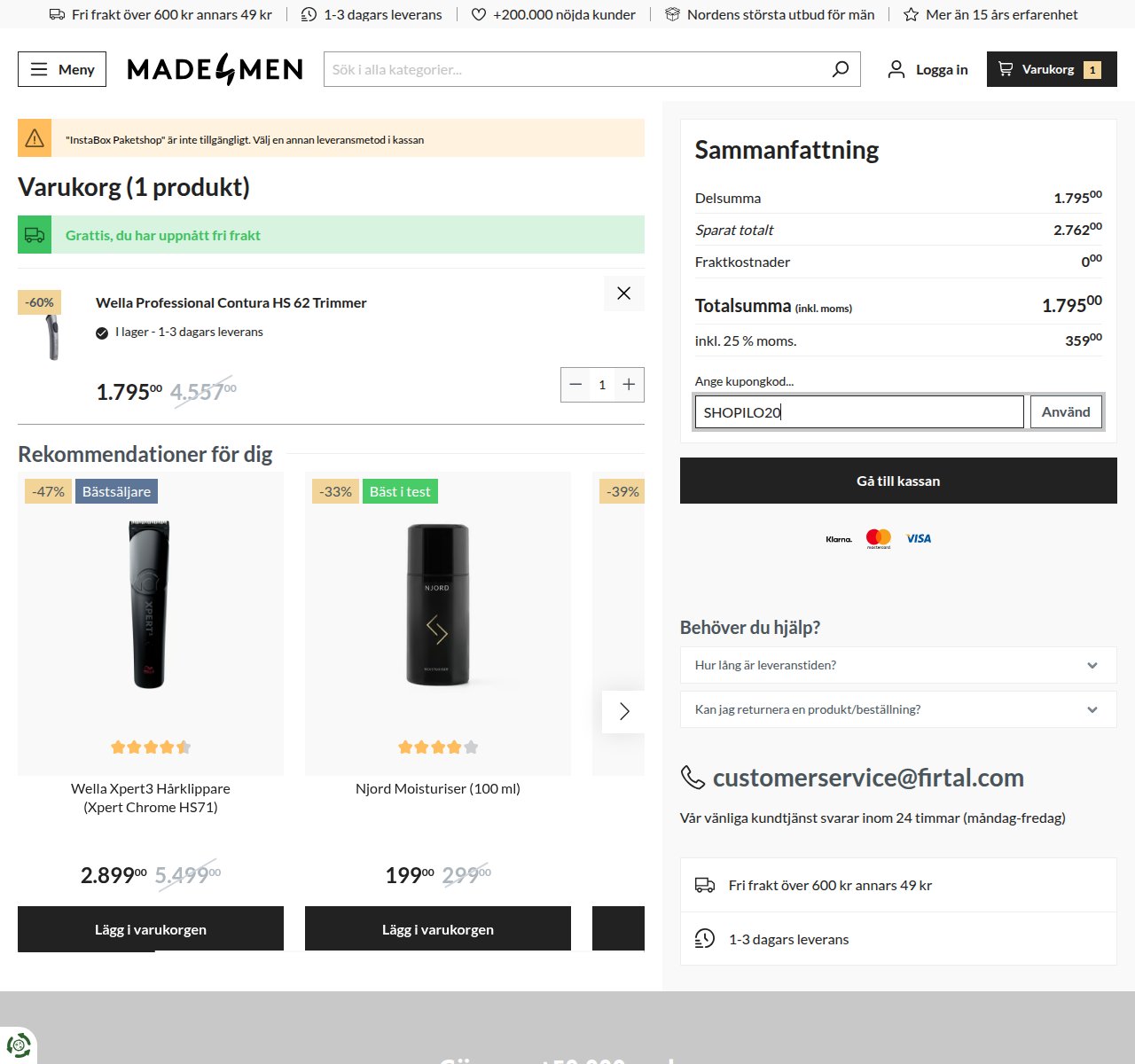Click the top bar heart icon
1135x1064 pixels.
point(479,14)
